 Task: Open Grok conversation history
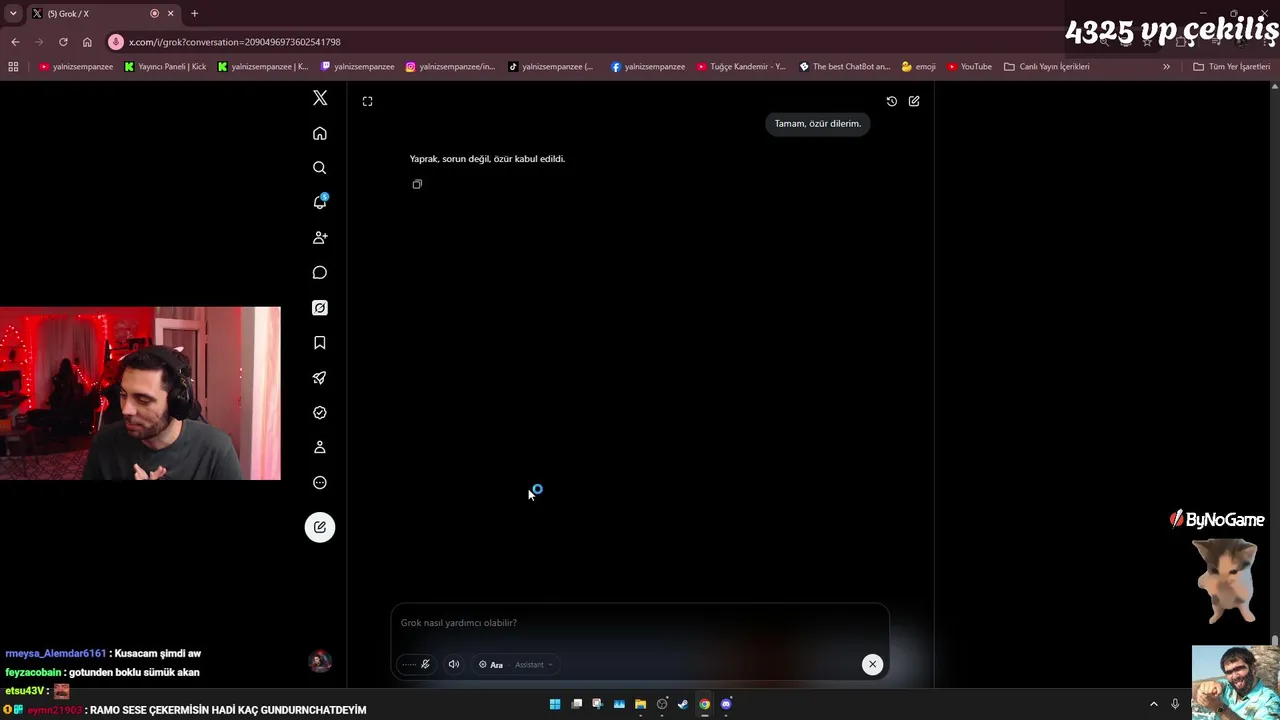click(x=892, y=101)
